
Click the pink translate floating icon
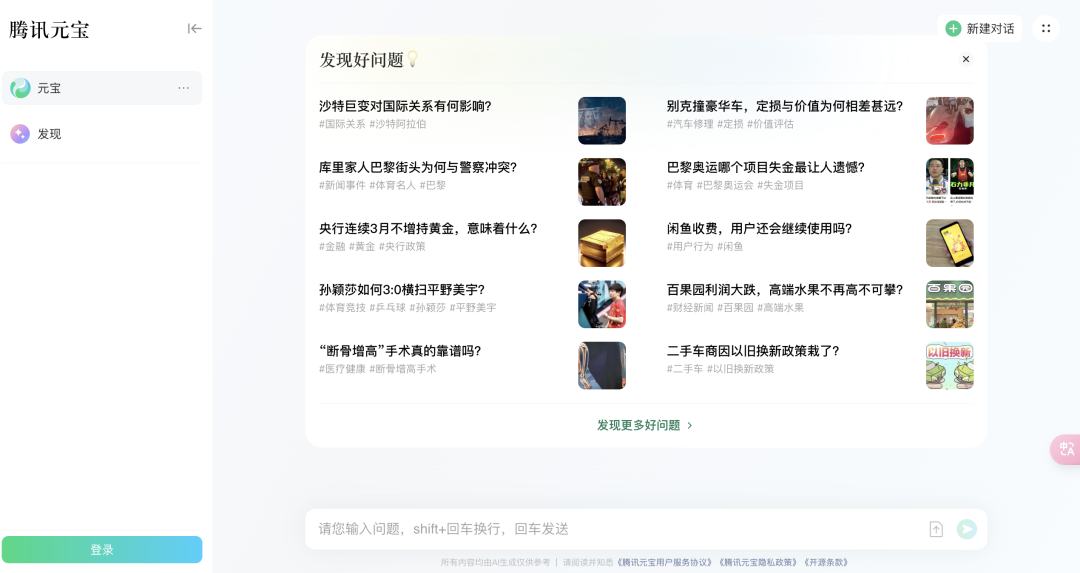click(1066, 449)
